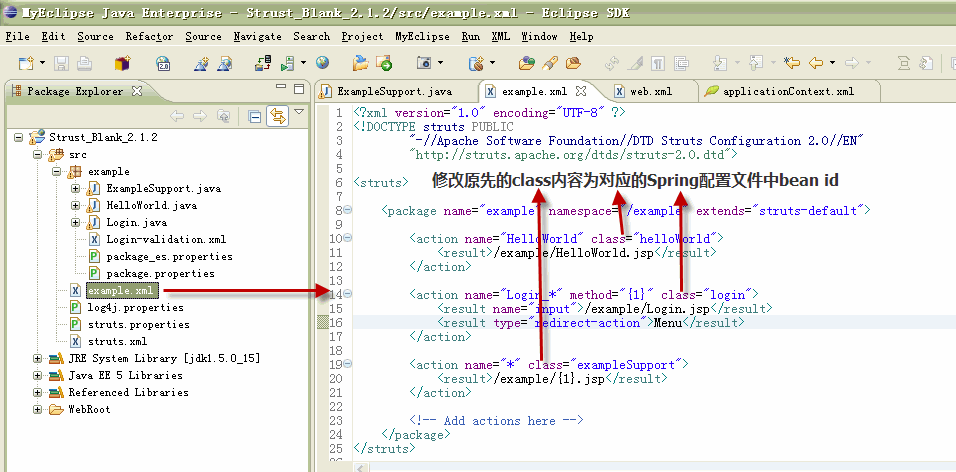Open the Navigate menu
The image size is (956, 472).
click(x=258, y=37)
